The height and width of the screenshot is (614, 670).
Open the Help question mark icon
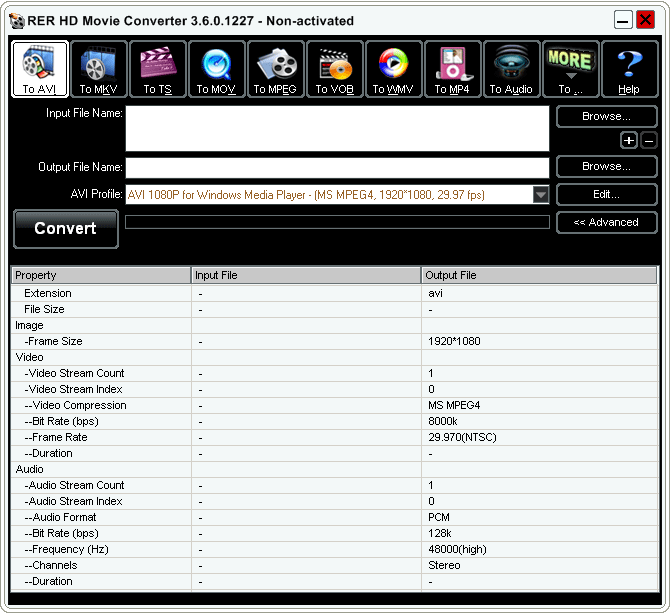(x=629, y=69)
